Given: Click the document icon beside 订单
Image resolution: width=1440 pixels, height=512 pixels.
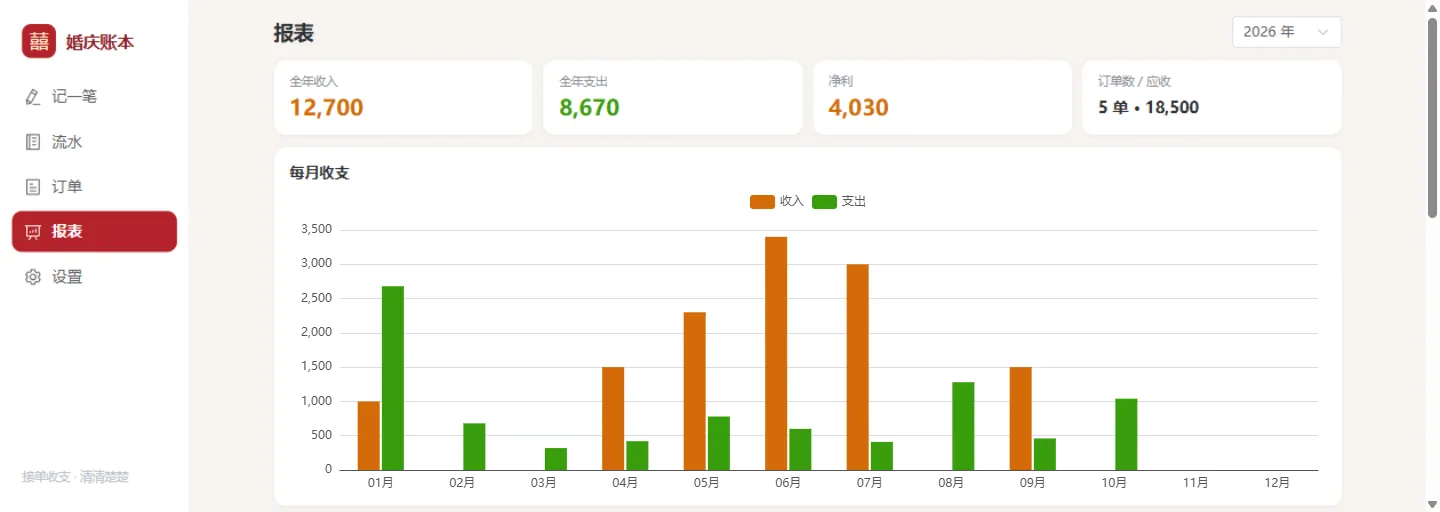Looking at the screenshot, I should (x=33, y=187).
